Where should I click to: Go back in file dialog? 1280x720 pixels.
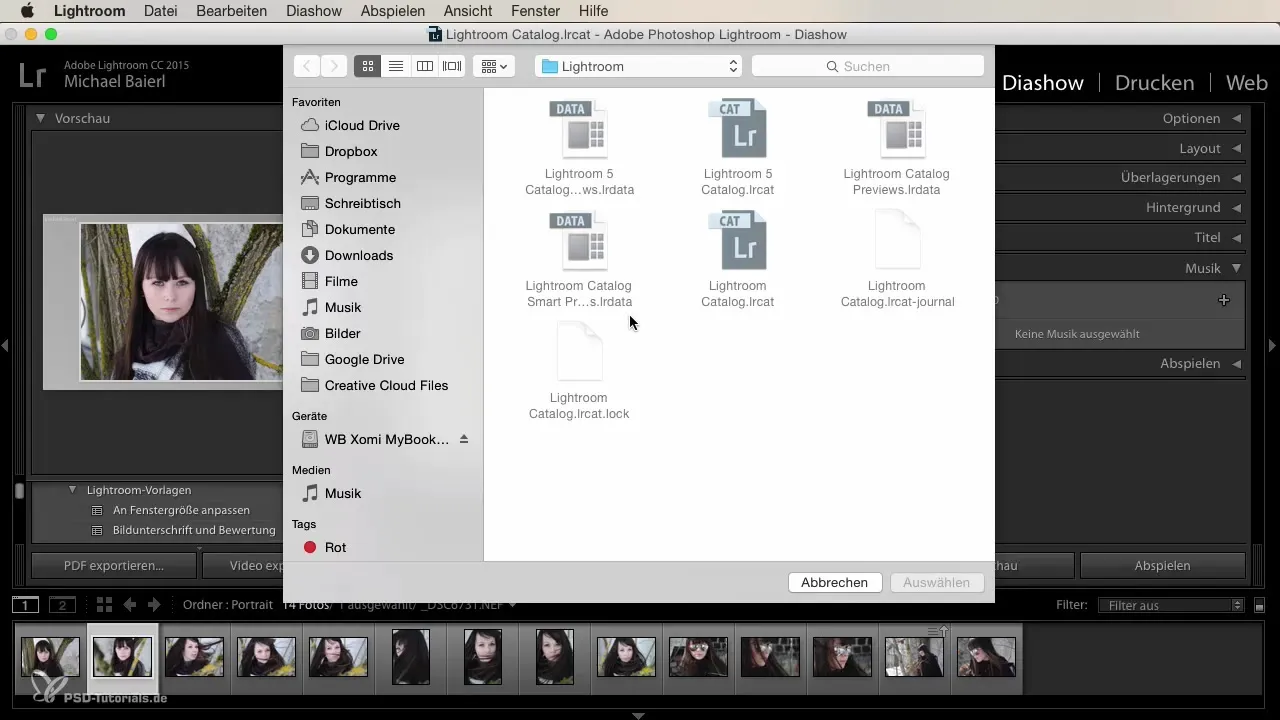pyautogui.click(x=307, y=66)
